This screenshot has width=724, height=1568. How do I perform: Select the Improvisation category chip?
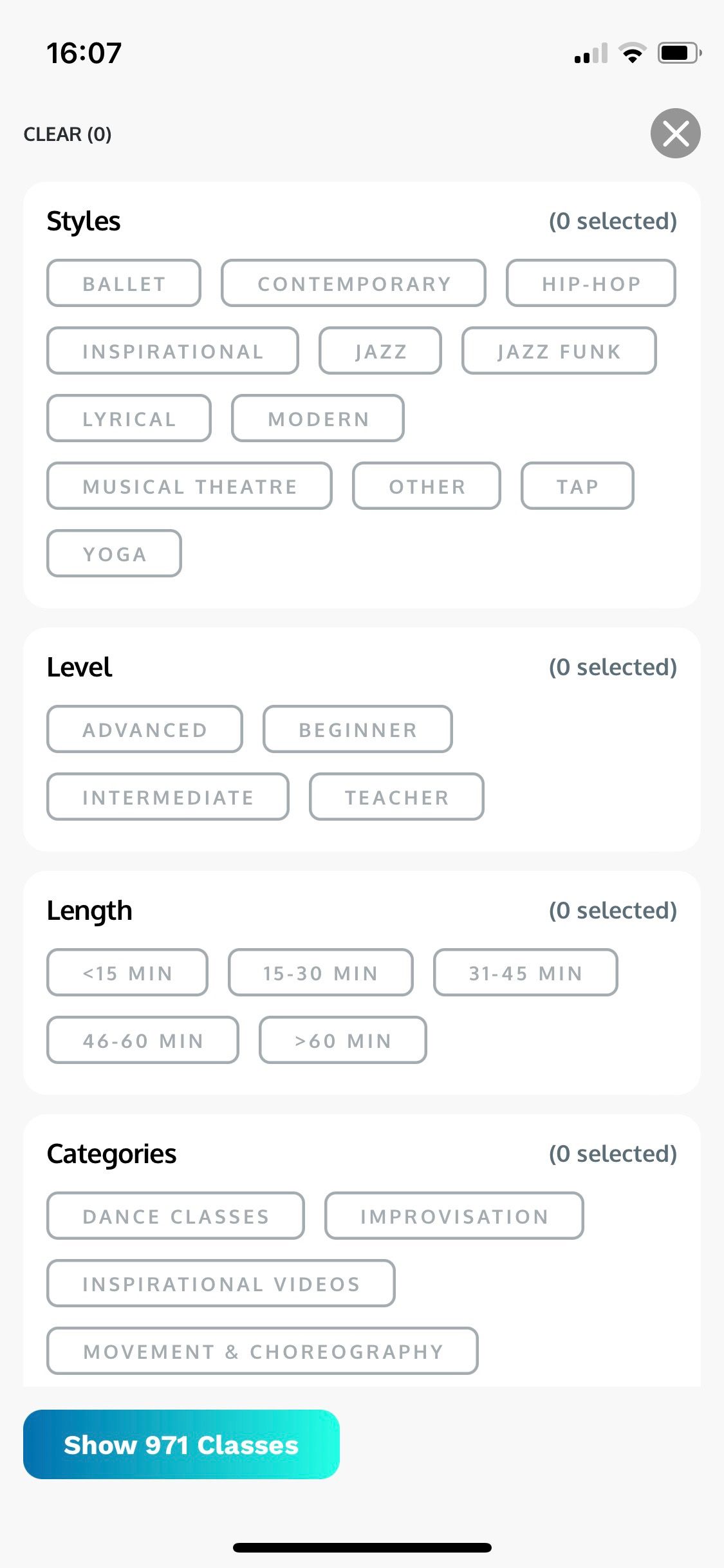point(454,1216)
